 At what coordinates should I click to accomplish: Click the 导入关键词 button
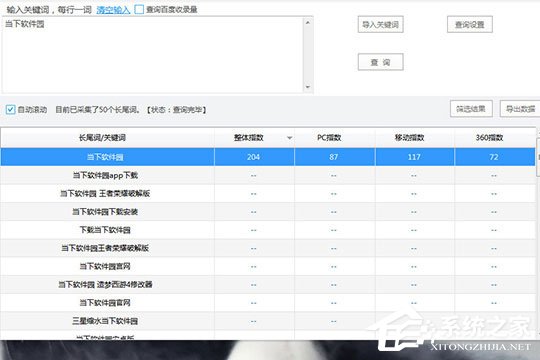point(381,24)
